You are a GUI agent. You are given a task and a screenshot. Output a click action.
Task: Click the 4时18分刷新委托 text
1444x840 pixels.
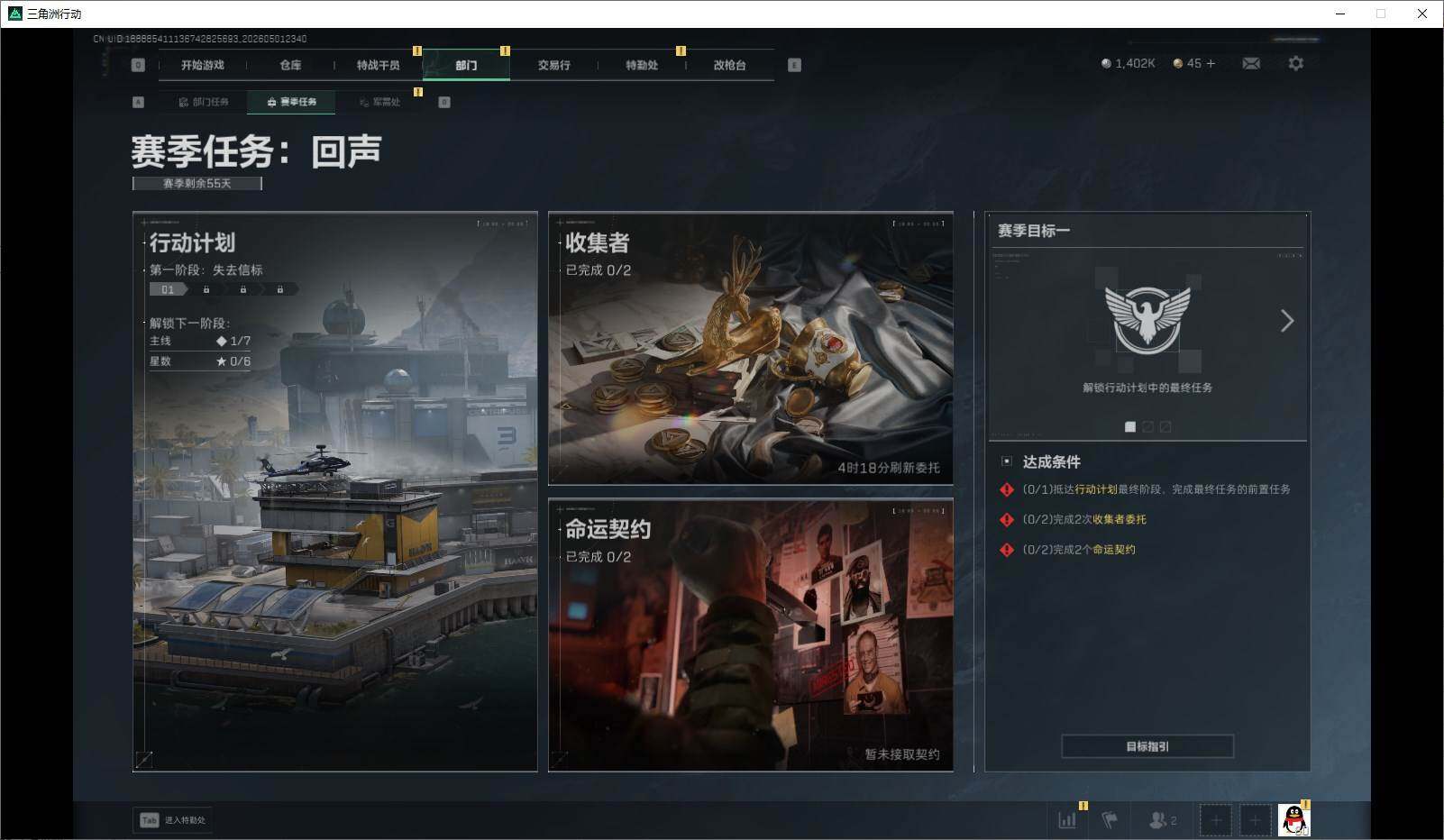[889, 468]
